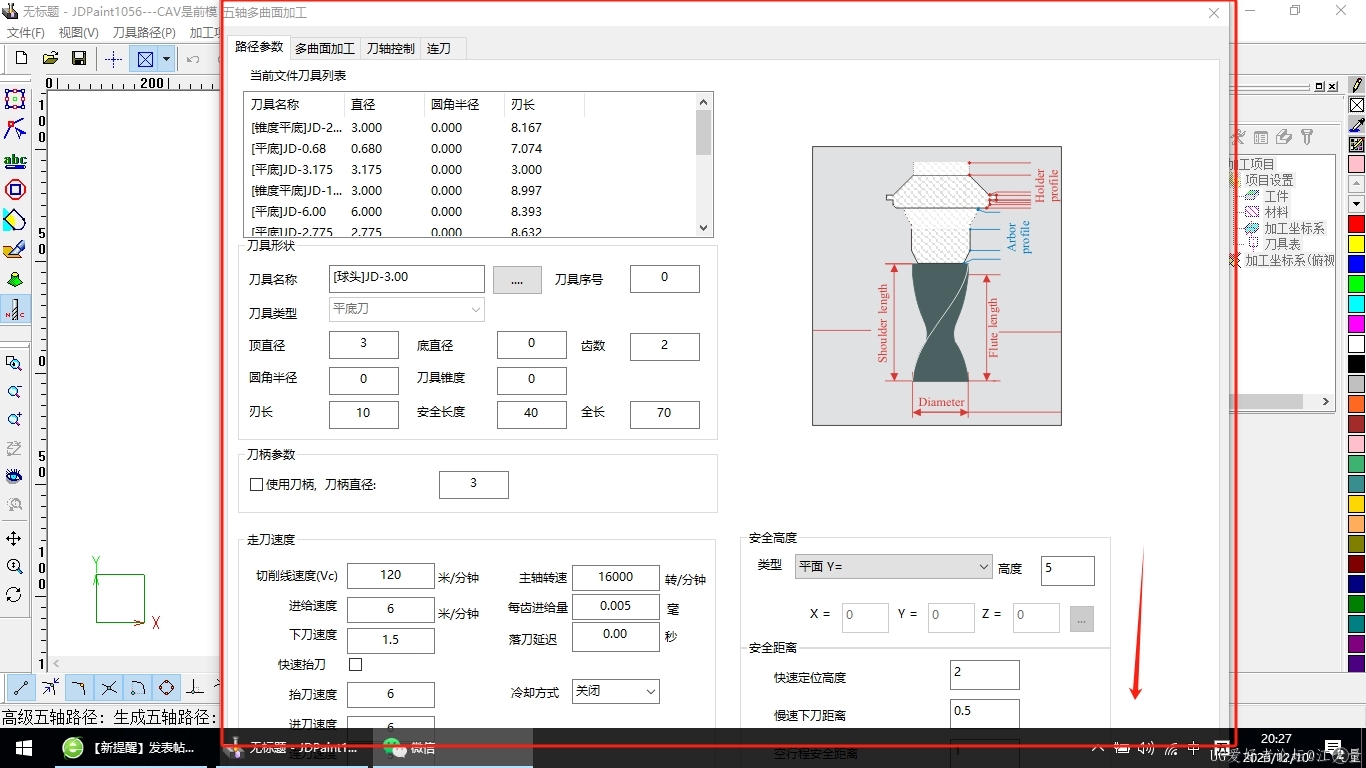Click the eyedropper color picker icon

1357,124
